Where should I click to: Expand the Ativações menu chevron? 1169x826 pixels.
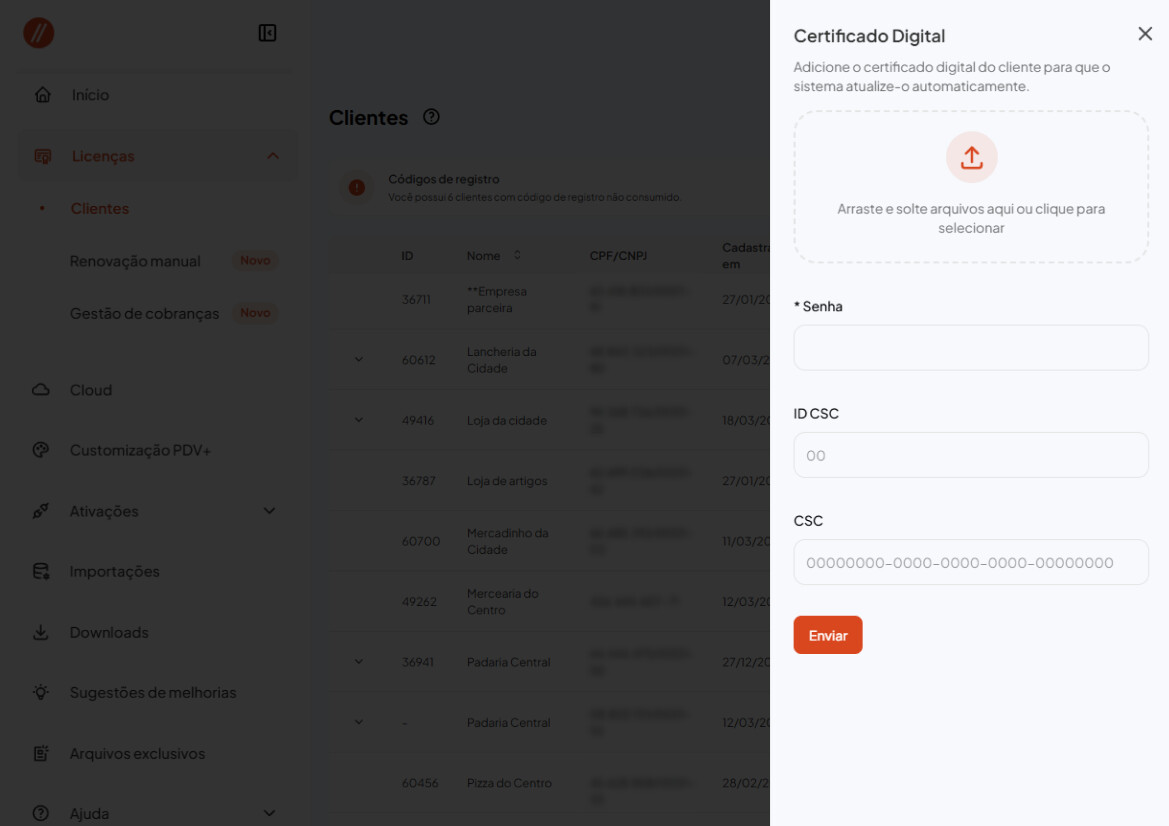click(x=268, y=511)
